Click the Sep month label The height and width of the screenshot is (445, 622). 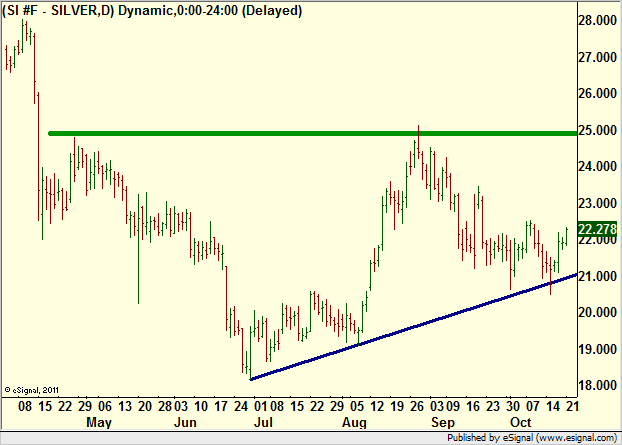pos(443,423)
